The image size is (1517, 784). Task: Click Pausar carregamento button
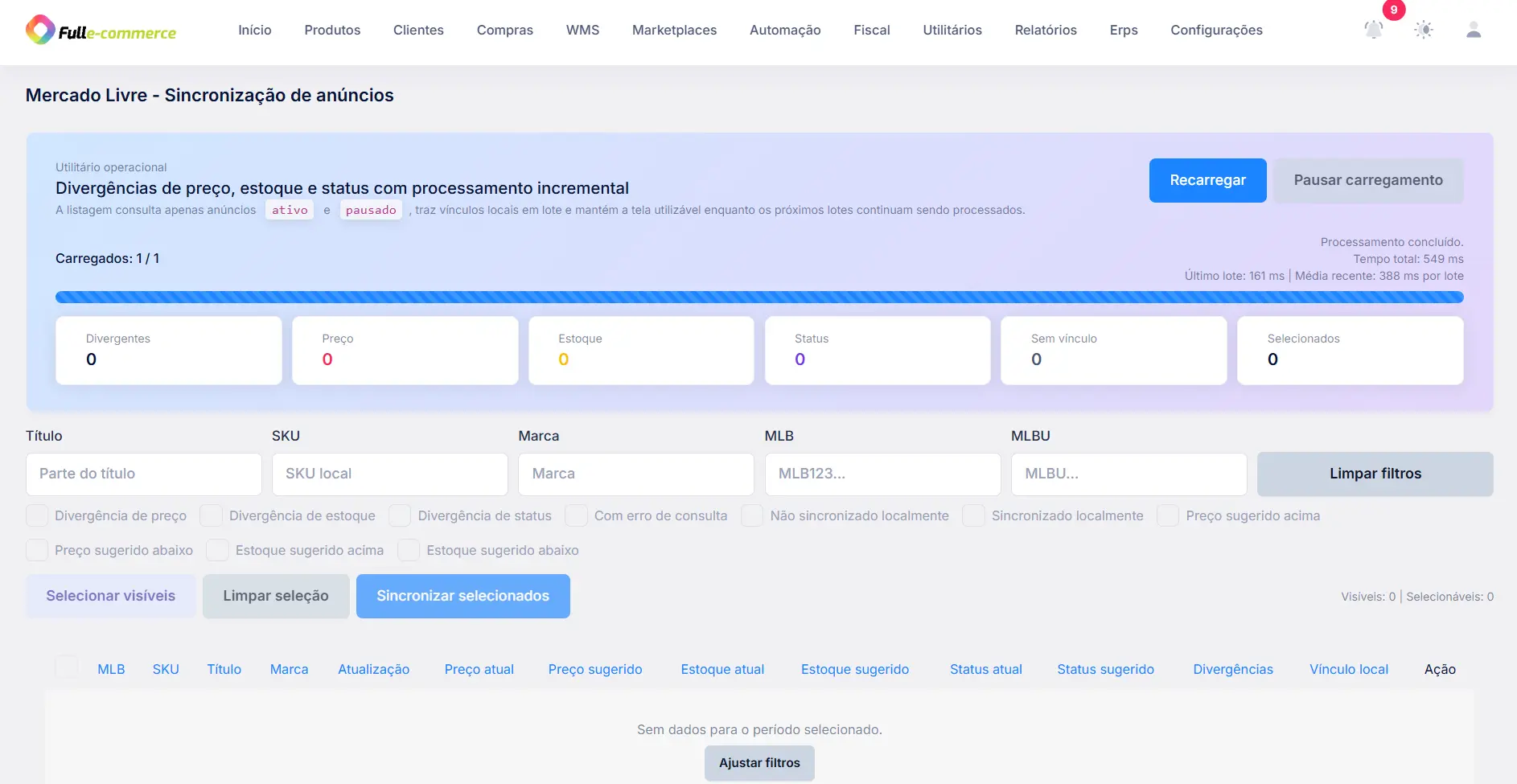click(1368, 180)
